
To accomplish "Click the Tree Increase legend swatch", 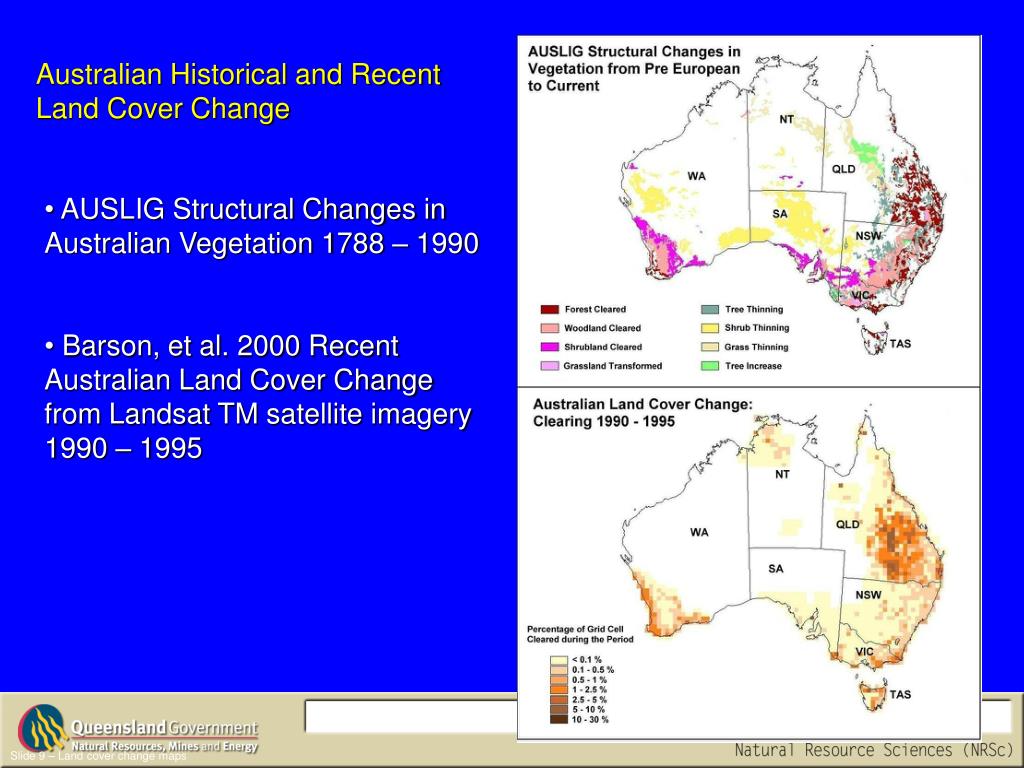I will 710,366.
